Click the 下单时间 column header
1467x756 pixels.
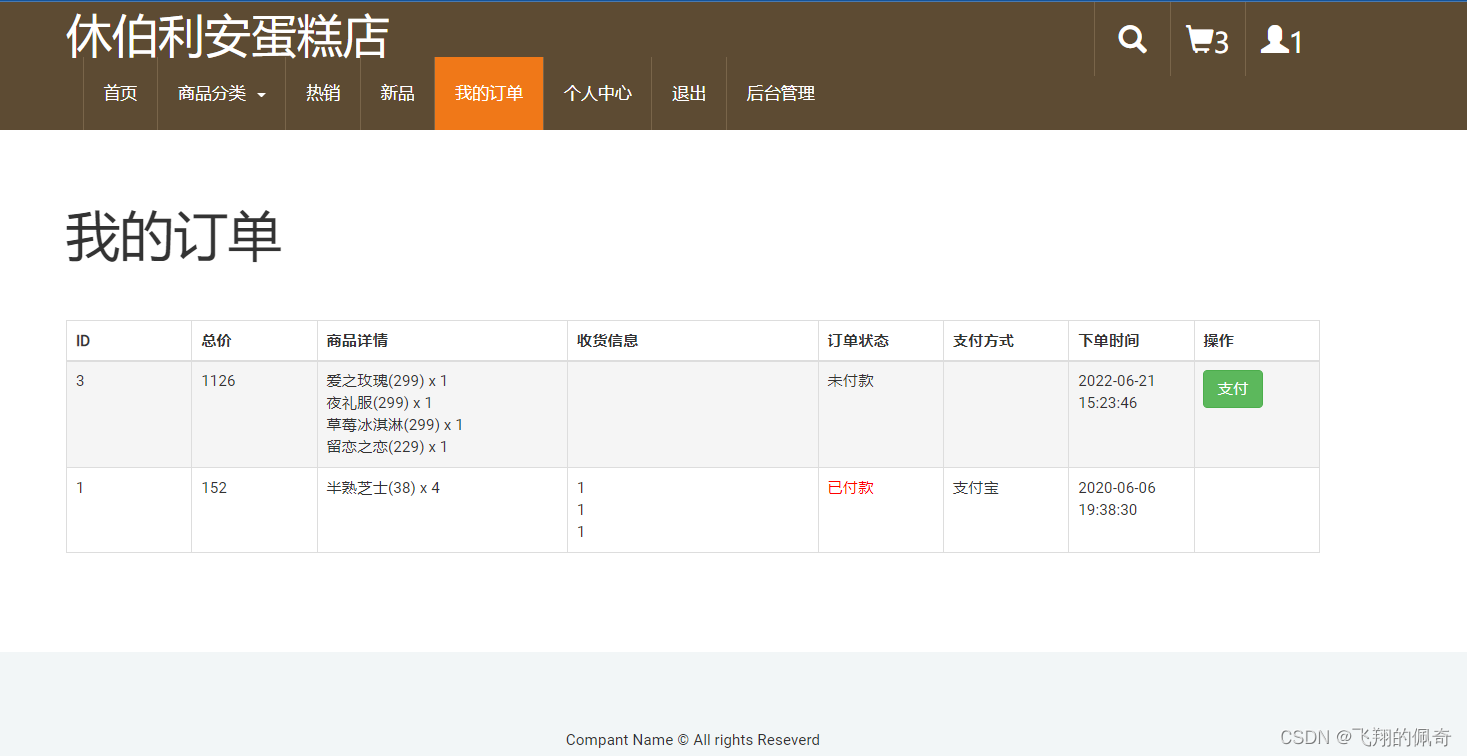(1108, 341)
